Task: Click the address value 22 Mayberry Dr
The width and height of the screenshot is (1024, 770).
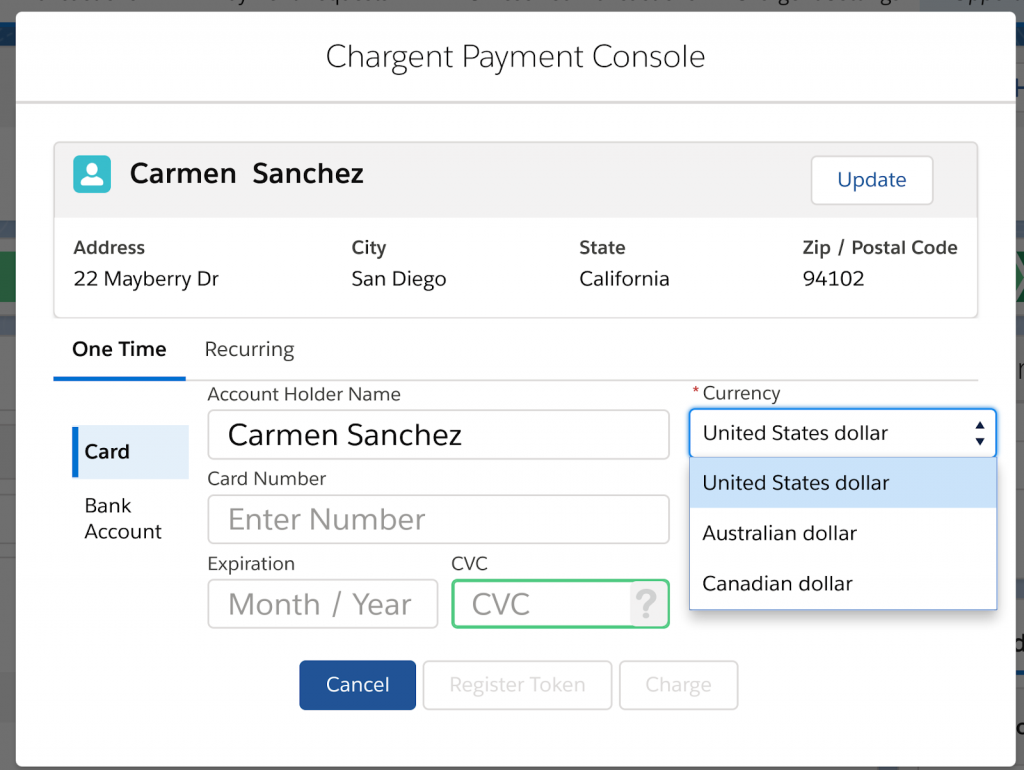Action: click(x=146, y=279)
